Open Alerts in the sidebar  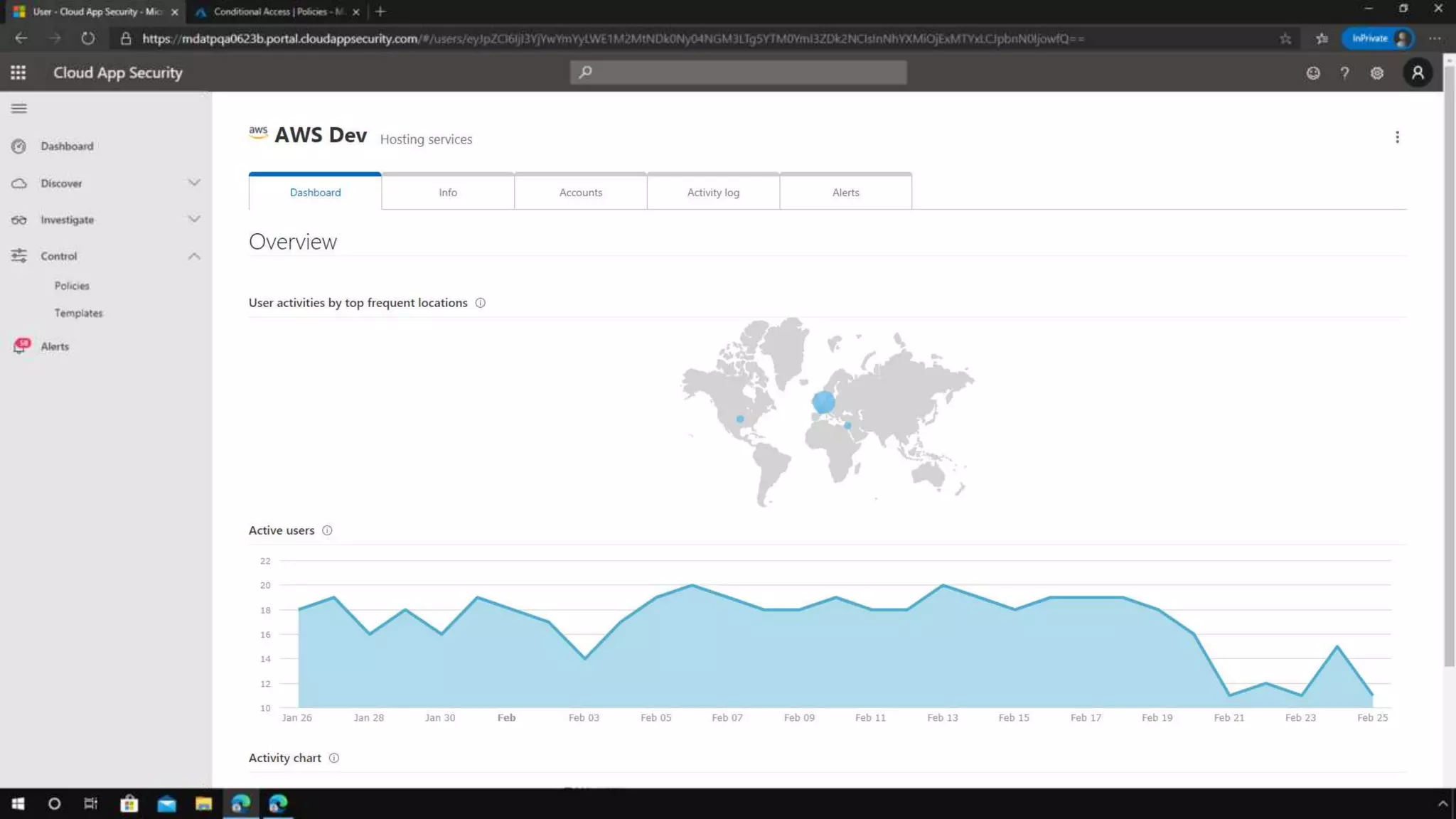point(55,346)
